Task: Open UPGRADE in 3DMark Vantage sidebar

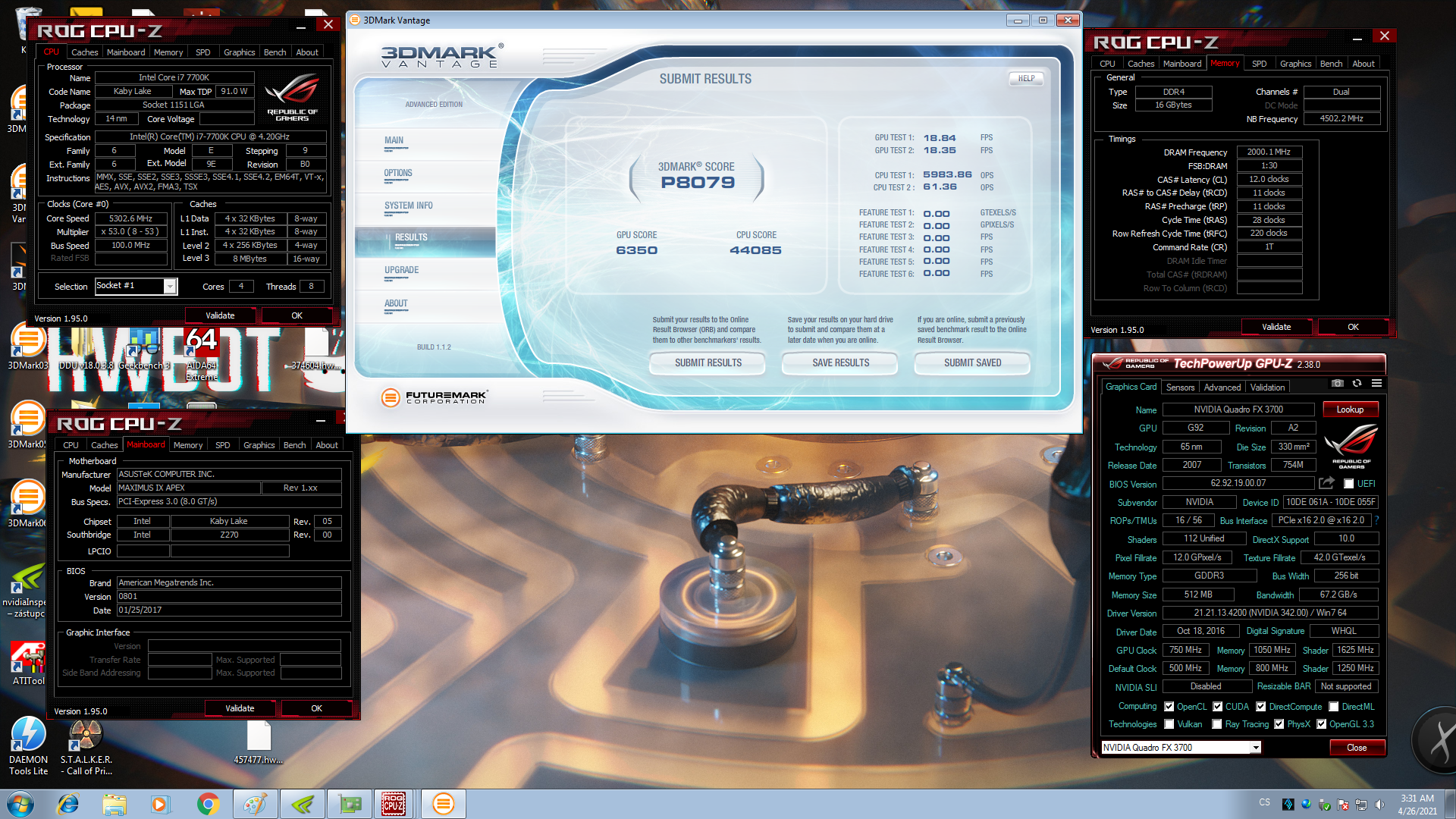Action: point(401,270)
